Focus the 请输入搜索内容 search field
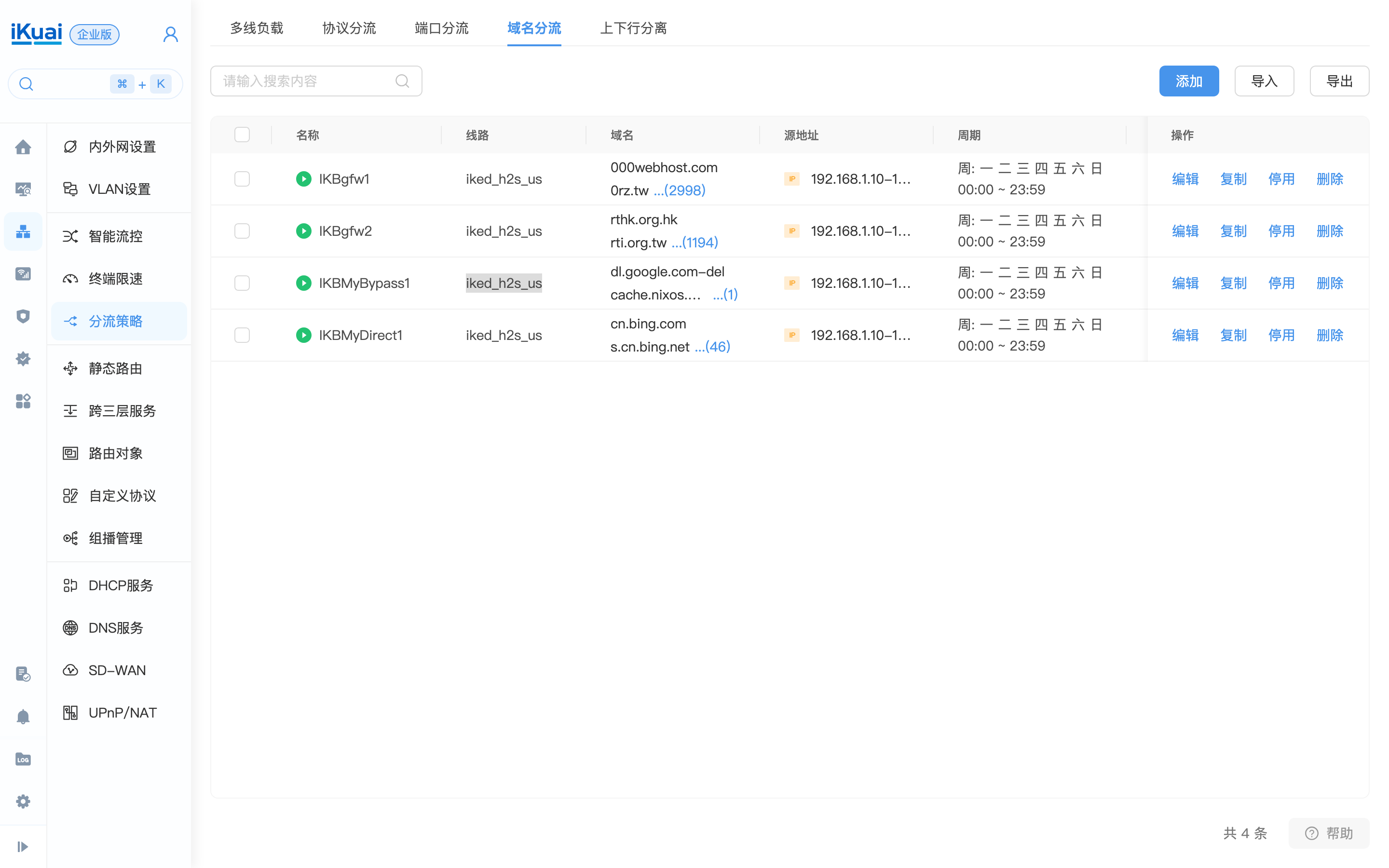The width and height of the screenshot is (1389, 868). click(x=304, y=81)
